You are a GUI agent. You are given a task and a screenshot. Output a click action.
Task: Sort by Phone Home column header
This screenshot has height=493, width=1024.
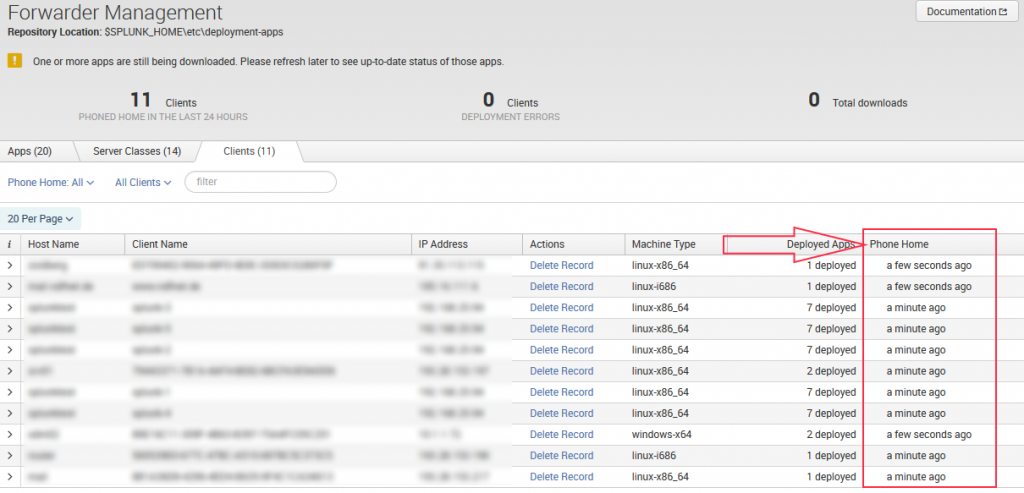[x=899, y=244]
